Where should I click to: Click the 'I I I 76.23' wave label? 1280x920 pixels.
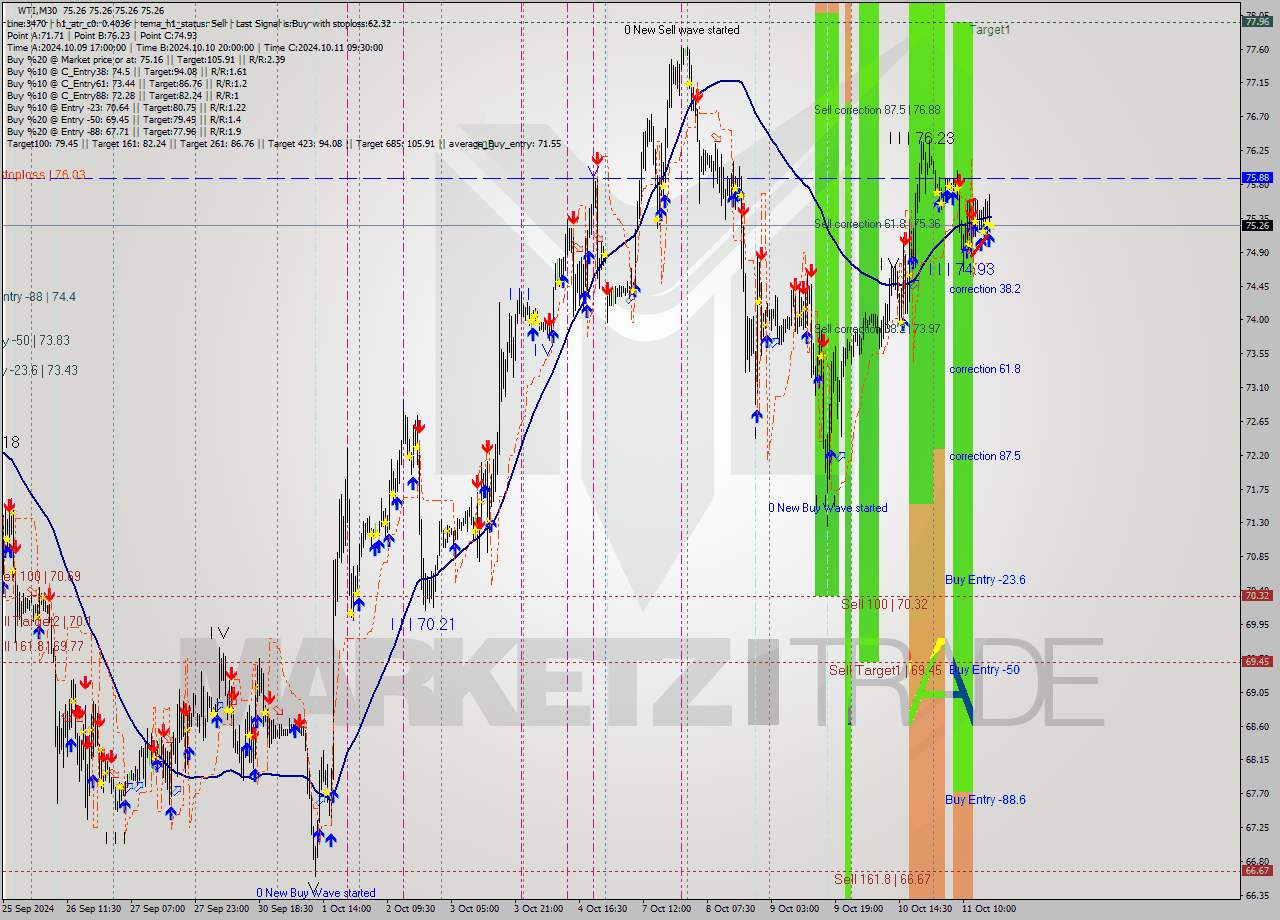click(x=921, y=139)
